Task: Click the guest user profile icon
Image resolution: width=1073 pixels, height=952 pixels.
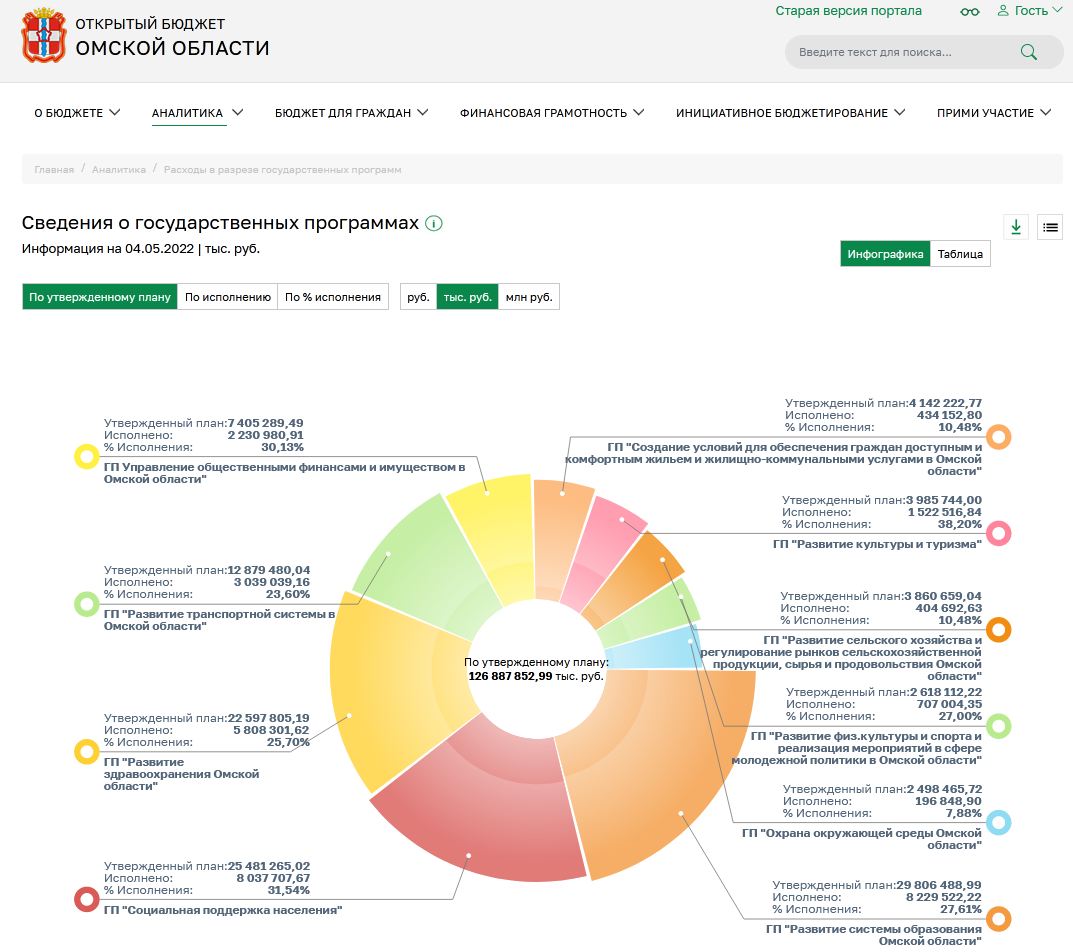Action: tap(1003, 11)
